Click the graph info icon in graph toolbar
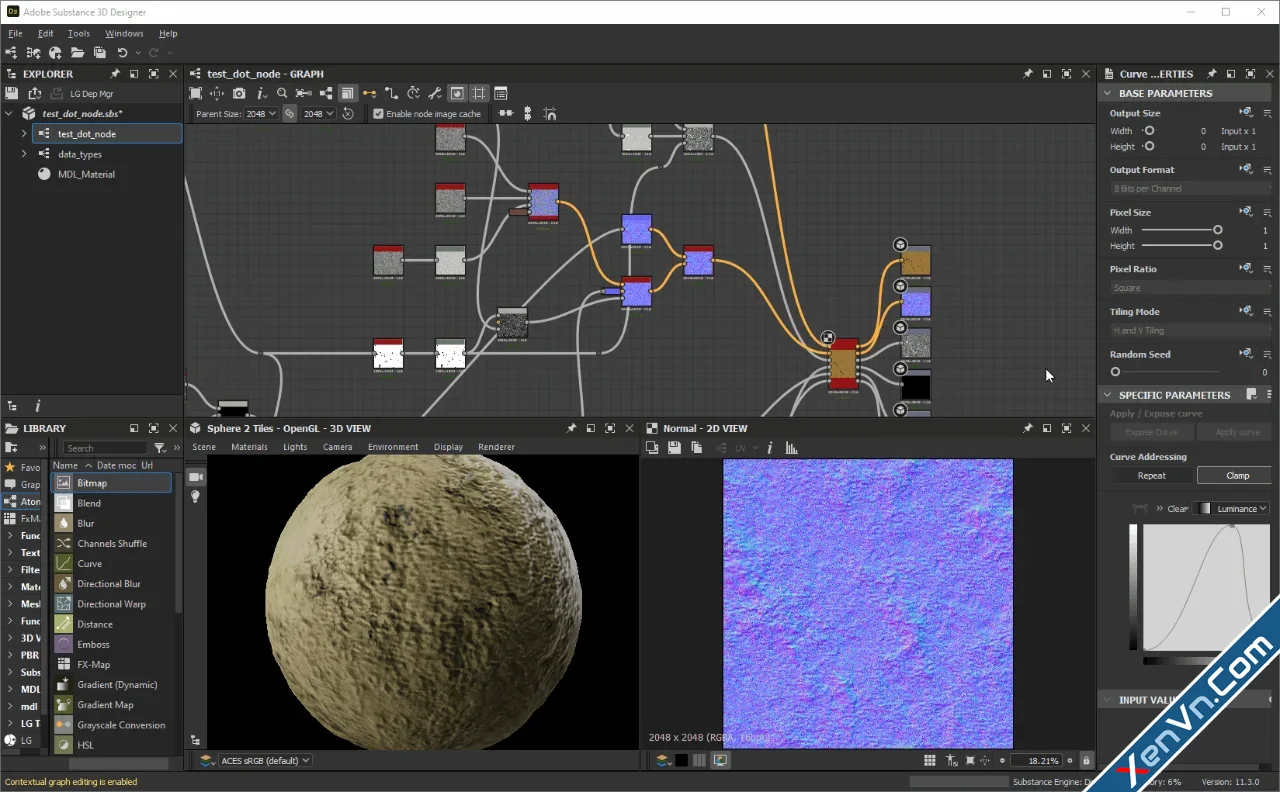Viewport: 1280px width, 792px height. [260, 93]
